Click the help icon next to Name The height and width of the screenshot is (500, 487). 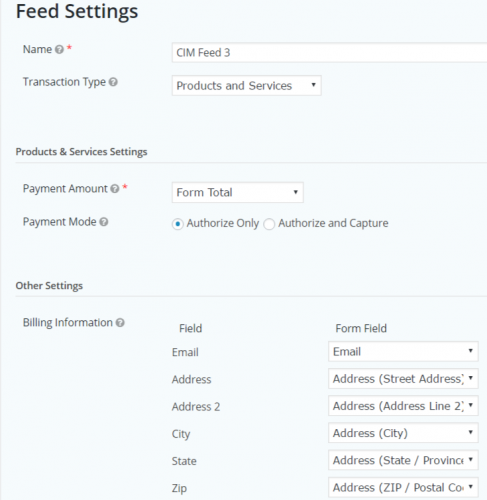59,50
